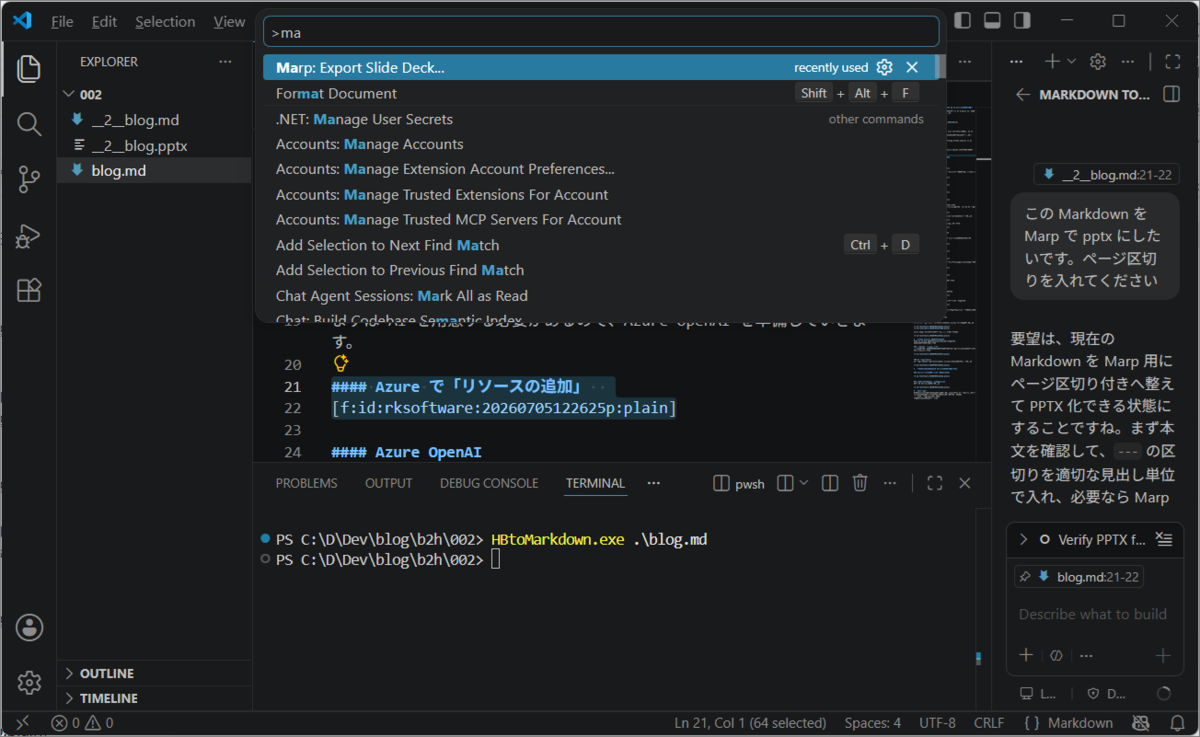
Task: Open __2__blog.pptx in Explorer
Action: [153, 145]
